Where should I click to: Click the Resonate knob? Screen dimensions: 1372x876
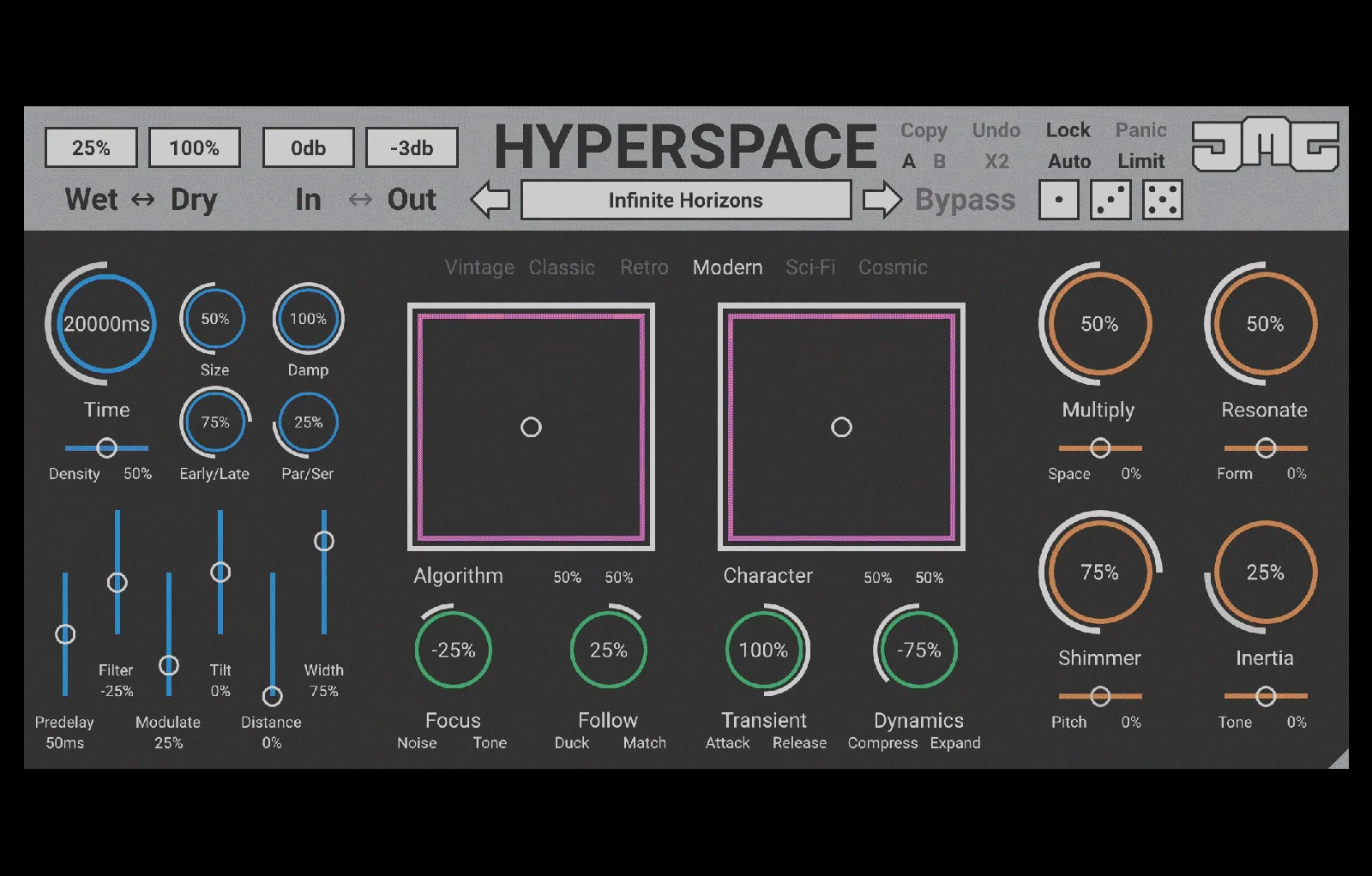point(1265,324)
